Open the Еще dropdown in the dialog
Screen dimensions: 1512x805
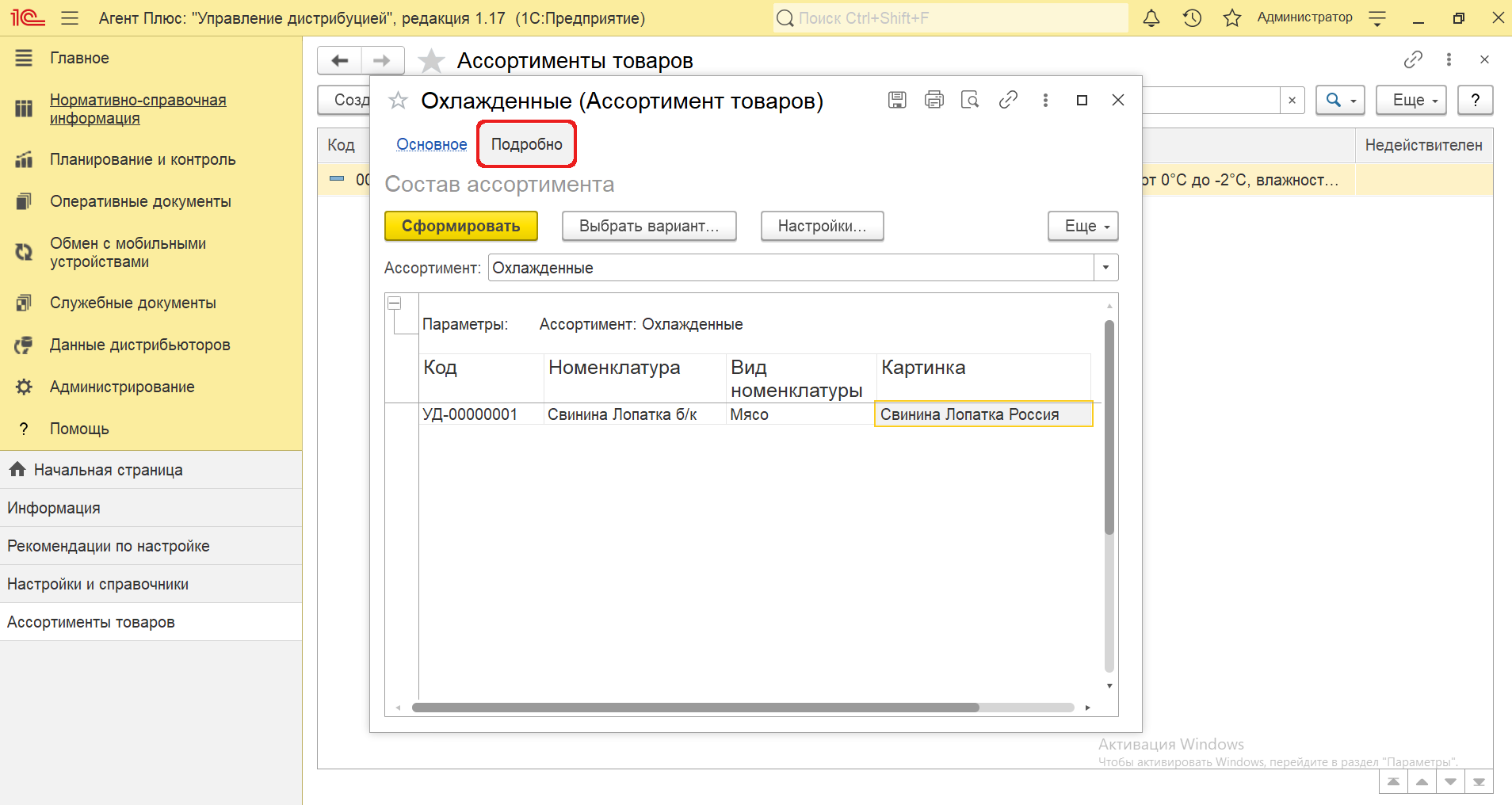[x=1082, y=226]
